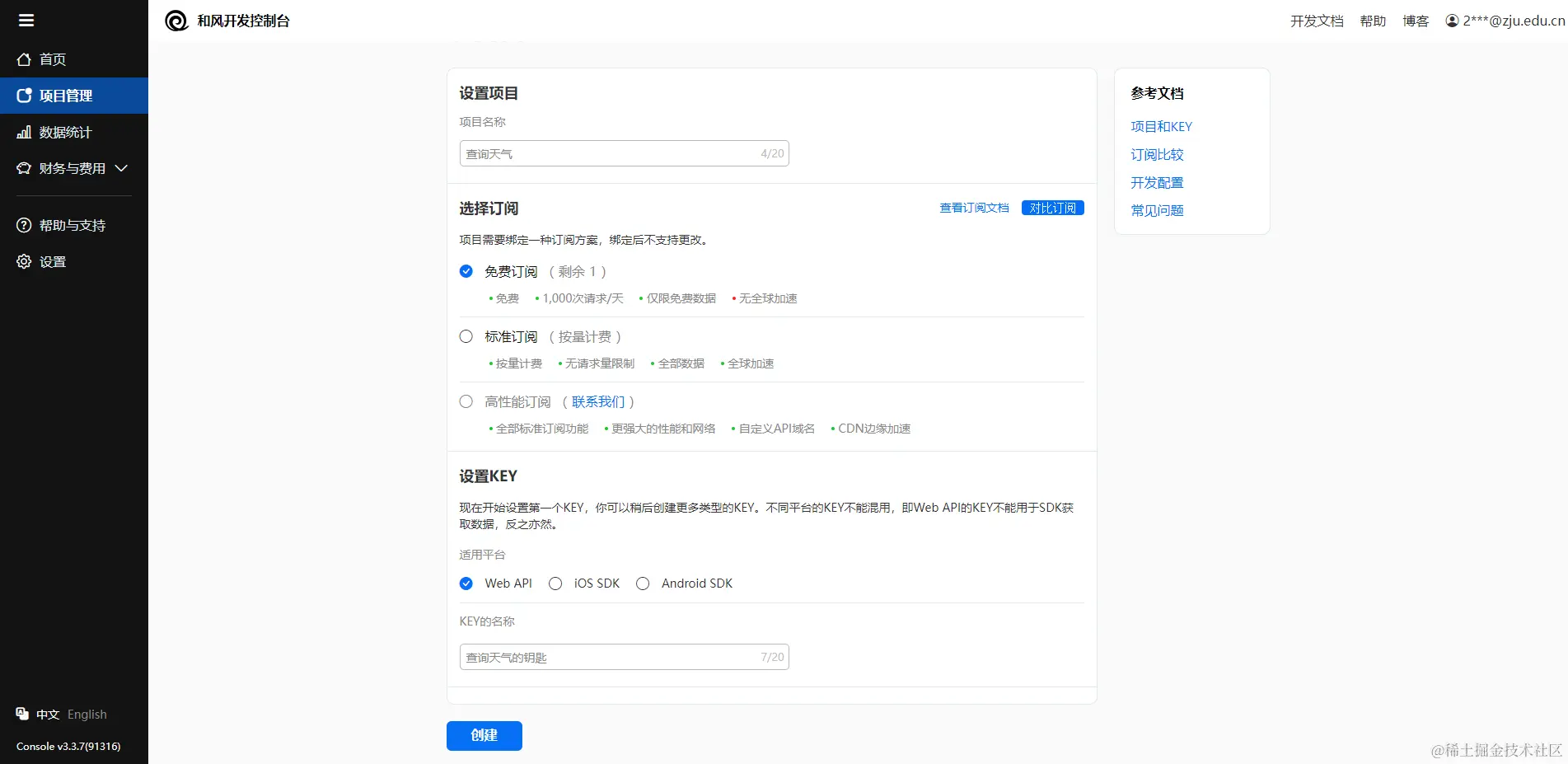Click the 创建 button
Screen dimensions: 1568x764
point(484,735)
